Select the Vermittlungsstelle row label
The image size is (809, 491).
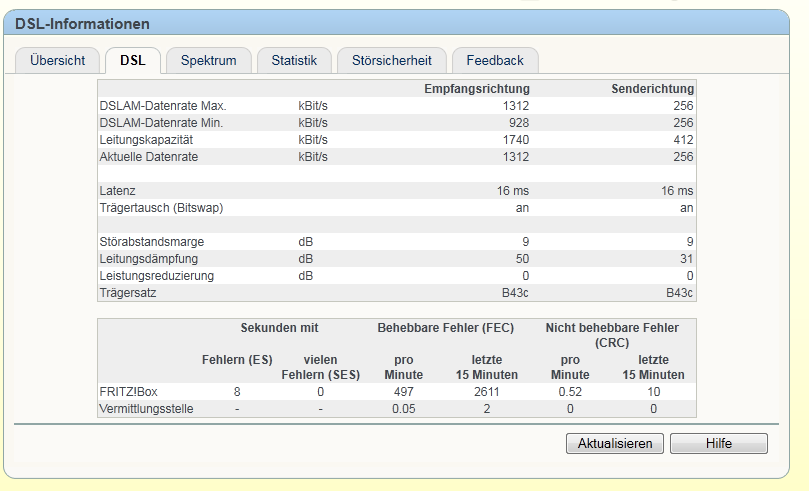pos(146,409)
